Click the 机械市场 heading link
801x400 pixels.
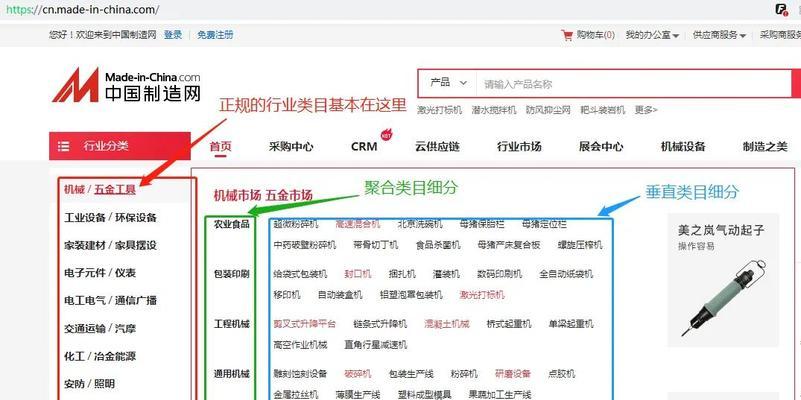[x=237, y=195]
